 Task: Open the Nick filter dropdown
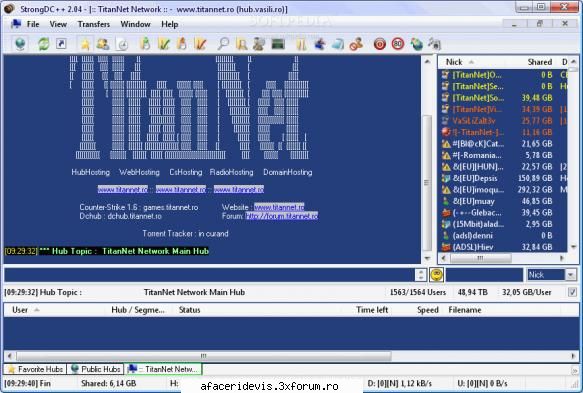pyautogui.click(x=570, y=275)
